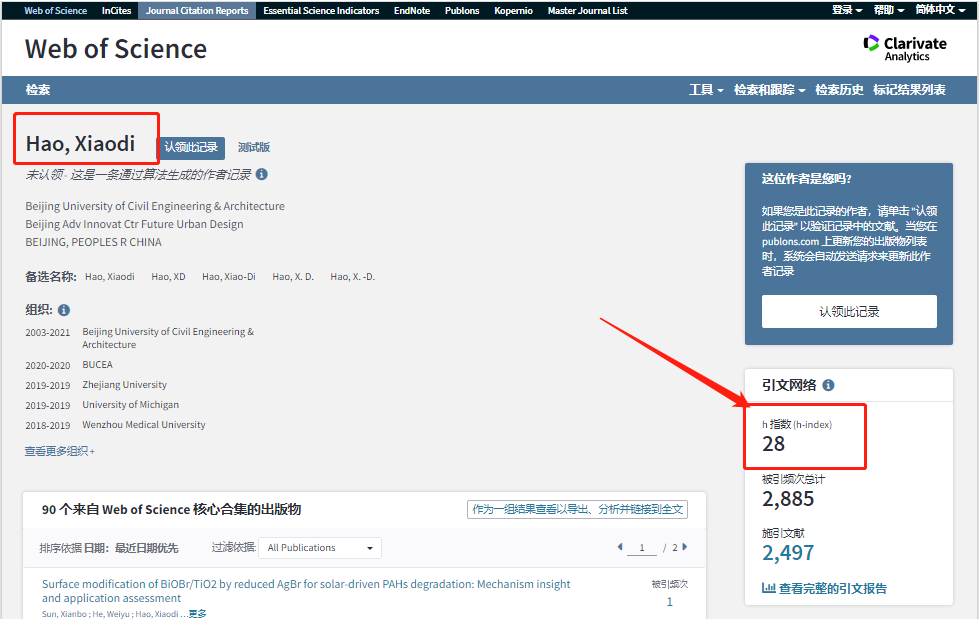
Task: Click times cited count 1 of first publication
Action: click(x=669, y=602)
